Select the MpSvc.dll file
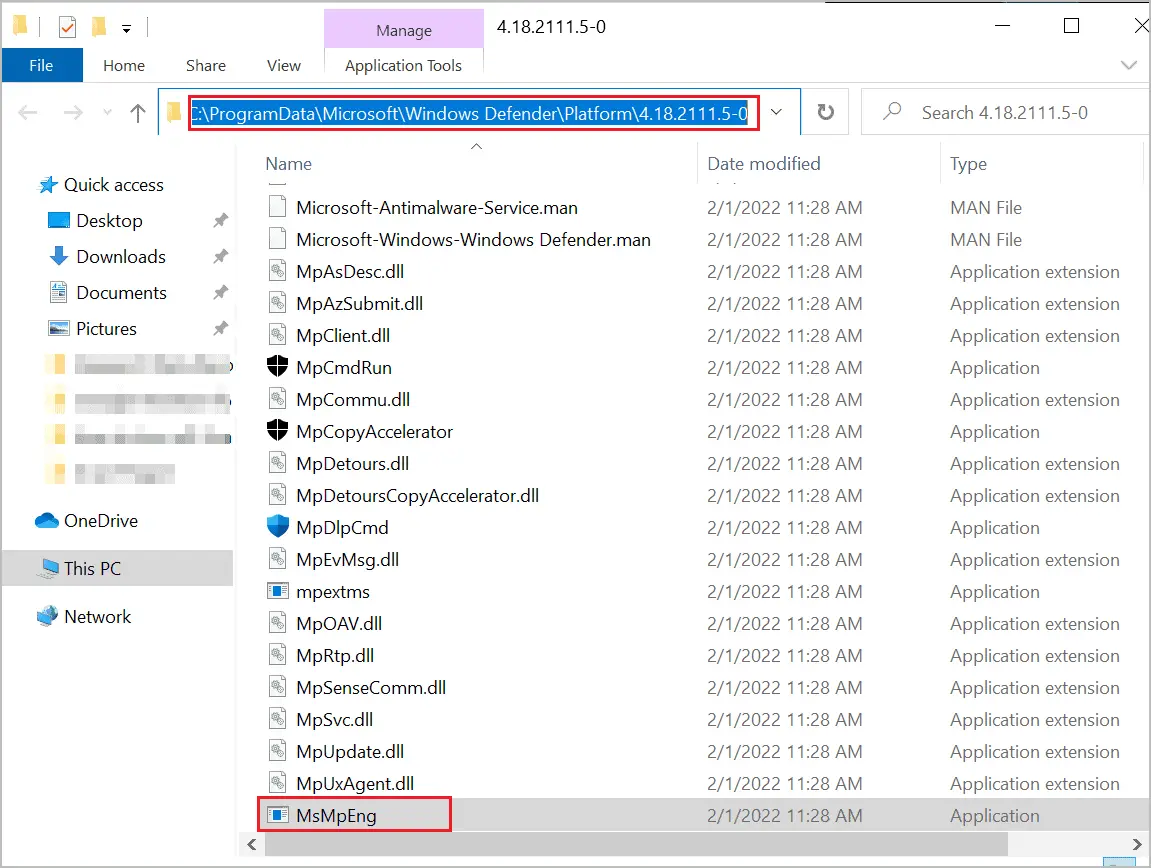The height and width of the screenshot is (868, 1151). [x=334, y=720]
